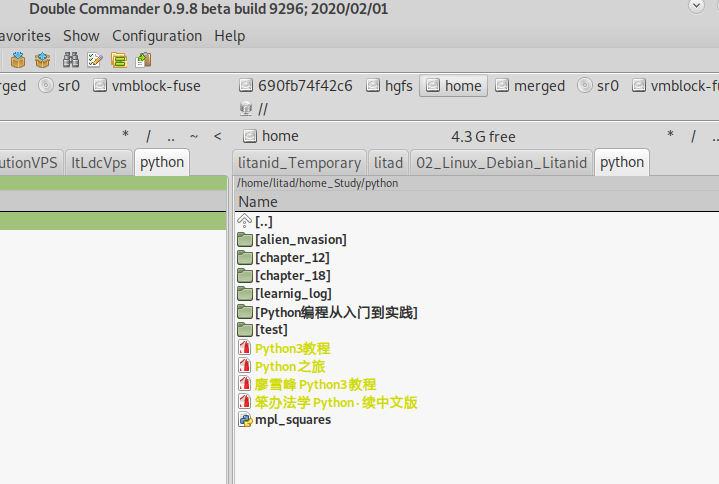
Task: Go to home with left panel ~ button
Action: pos(194,136)
